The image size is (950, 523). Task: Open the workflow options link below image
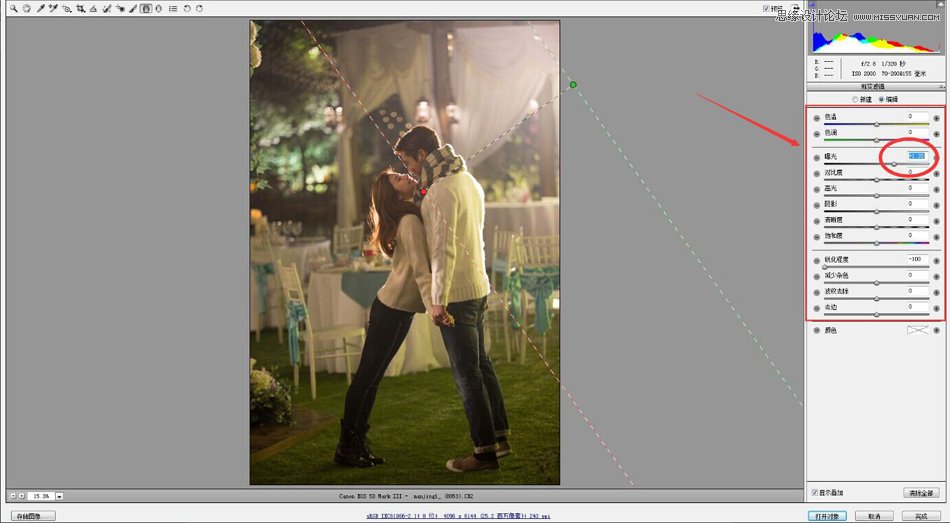click(459, 516)
